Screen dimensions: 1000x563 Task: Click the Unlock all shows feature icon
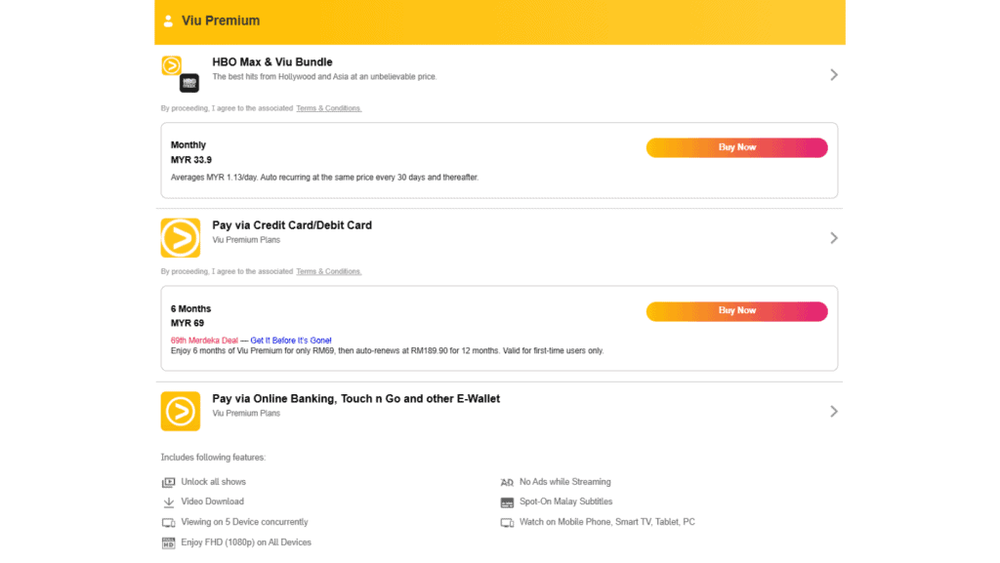click(x=168, y=482)
